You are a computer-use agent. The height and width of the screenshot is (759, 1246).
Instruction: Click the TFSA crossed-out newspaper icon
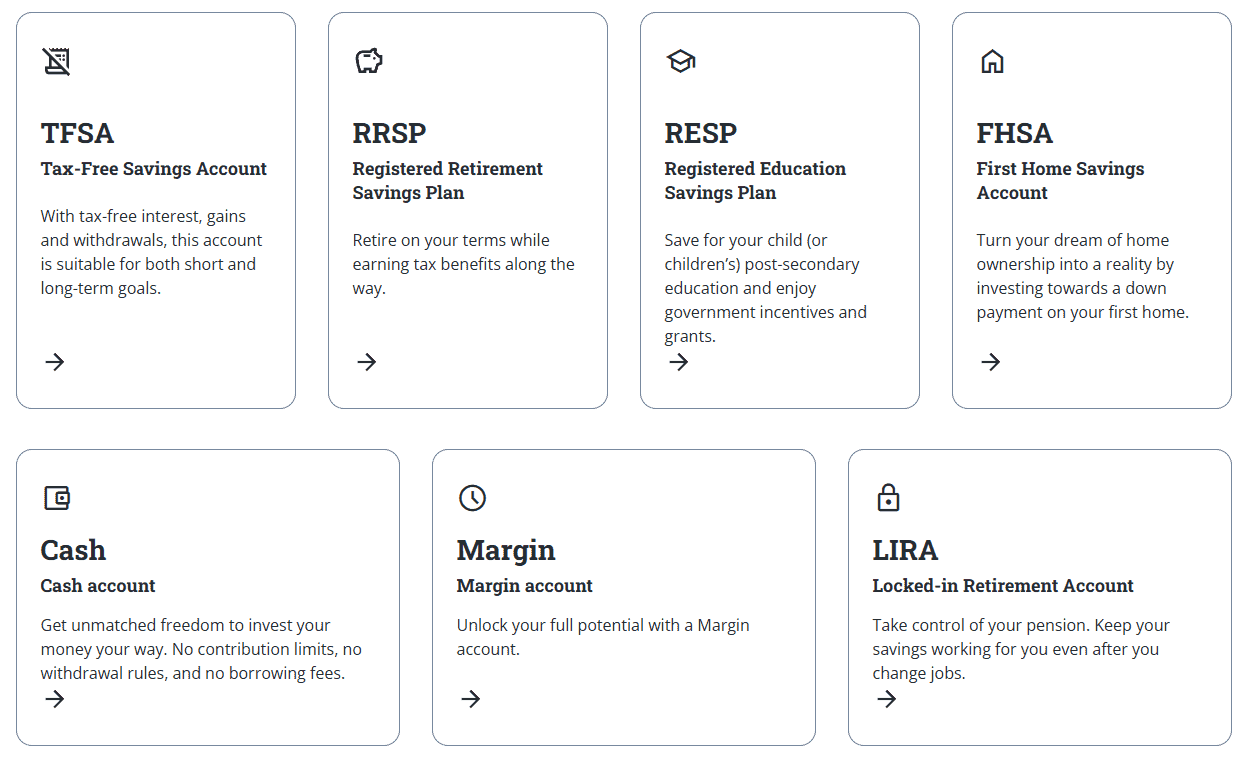coord(57,61)
